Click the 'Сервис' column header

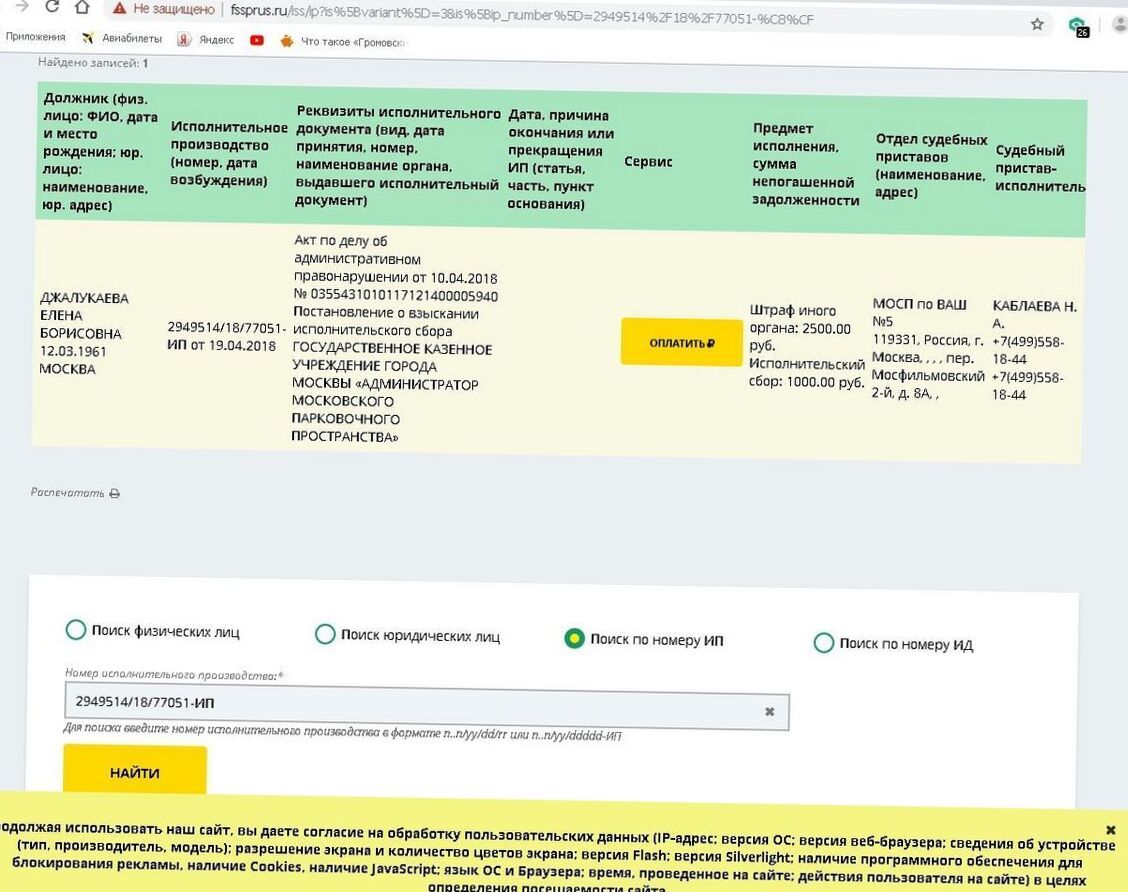(648, 161)
